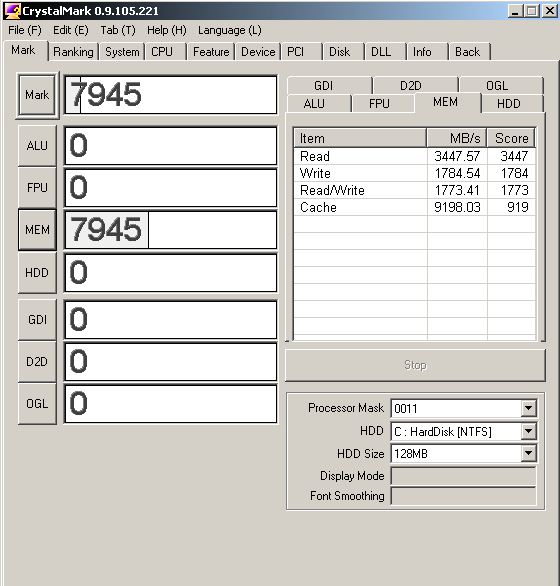Switch to the Device tab

(x=258, y=52)
